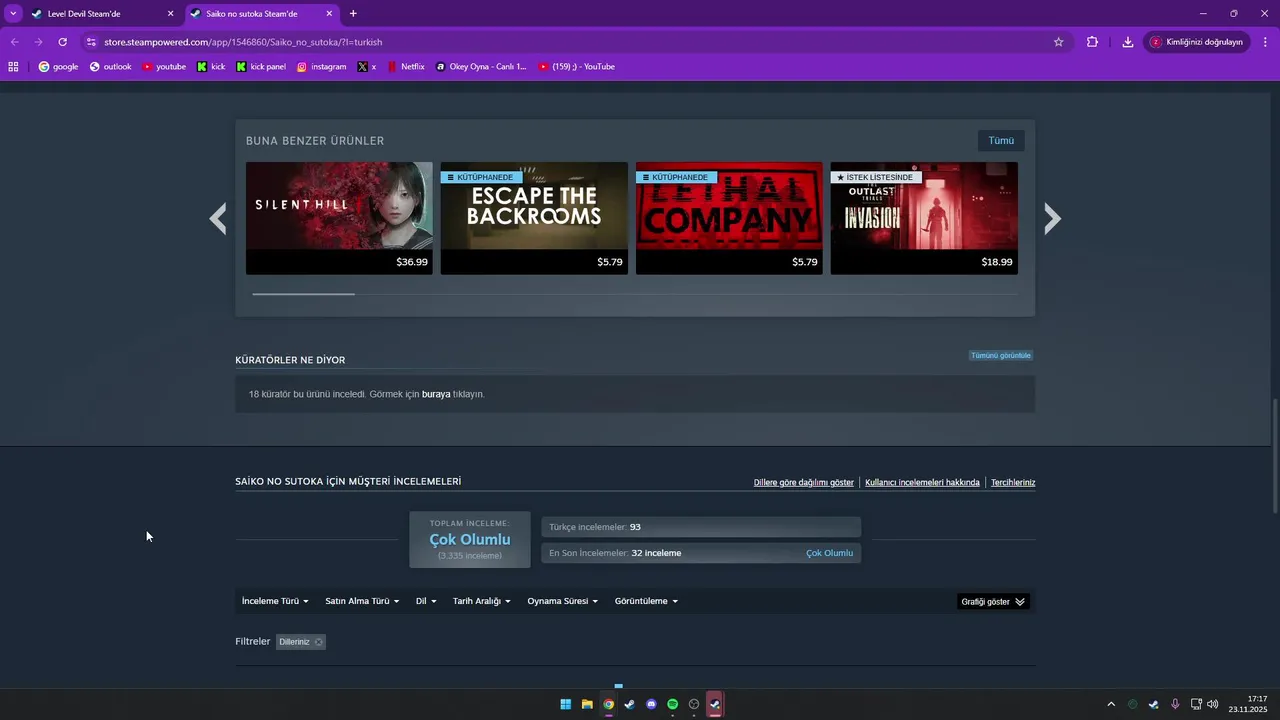This screenshot has height=720, width=1280.
Task: Open Dillere göre dağılımı göster link
Action: (804, 482)
